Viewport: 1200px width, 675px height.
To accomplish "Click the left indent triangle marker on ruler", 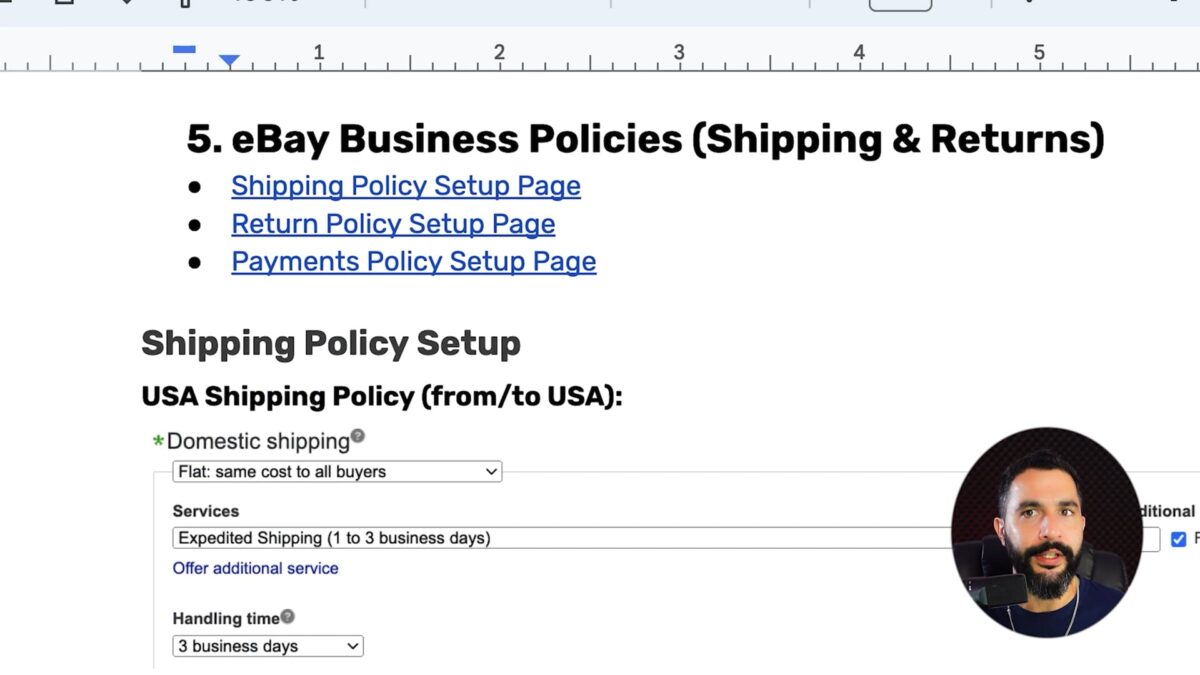I will pyautogui.click(x=229, y=61).
